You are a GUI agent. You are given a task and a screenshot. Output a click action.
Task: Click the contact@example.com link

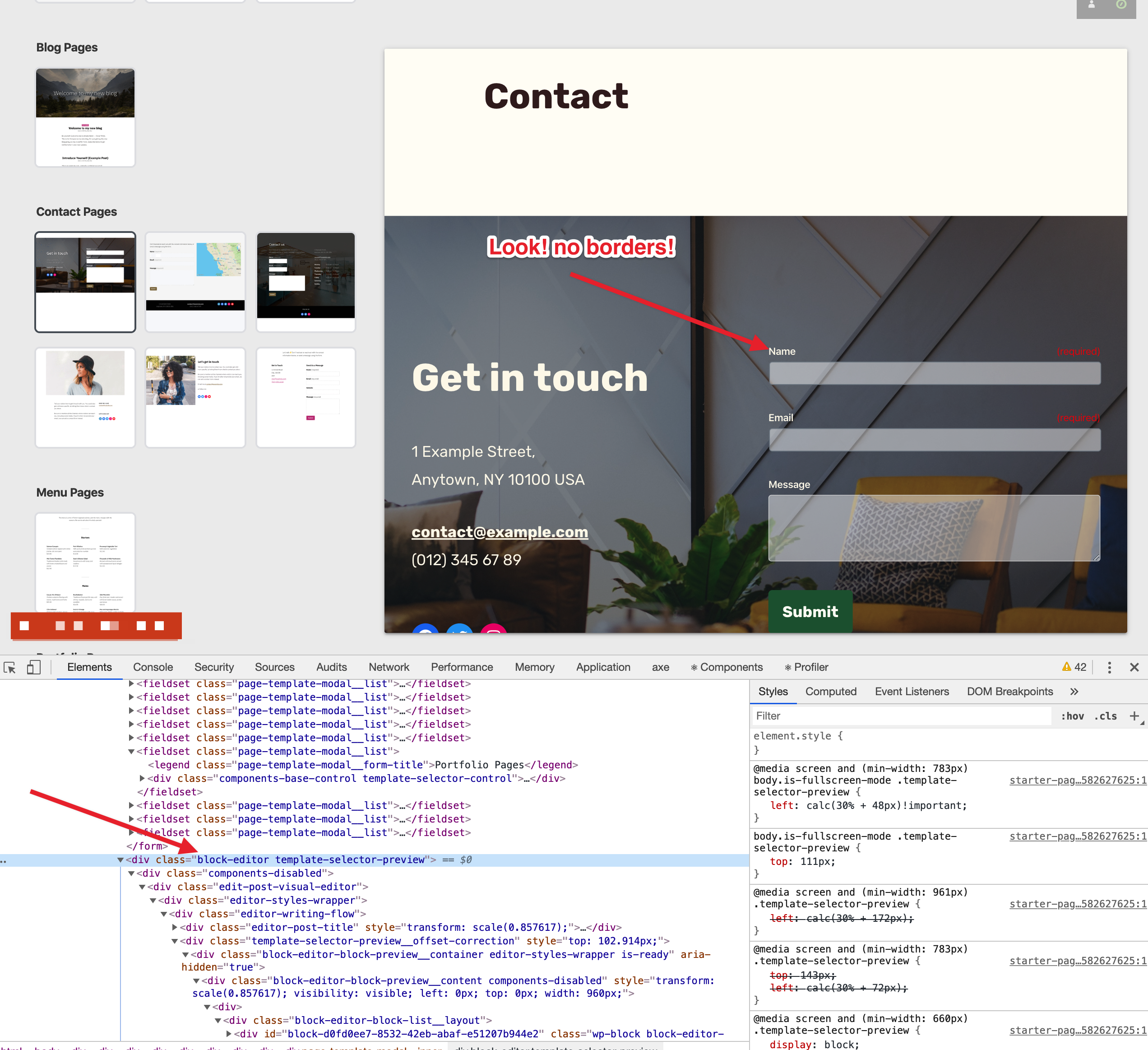pos(500,532)
